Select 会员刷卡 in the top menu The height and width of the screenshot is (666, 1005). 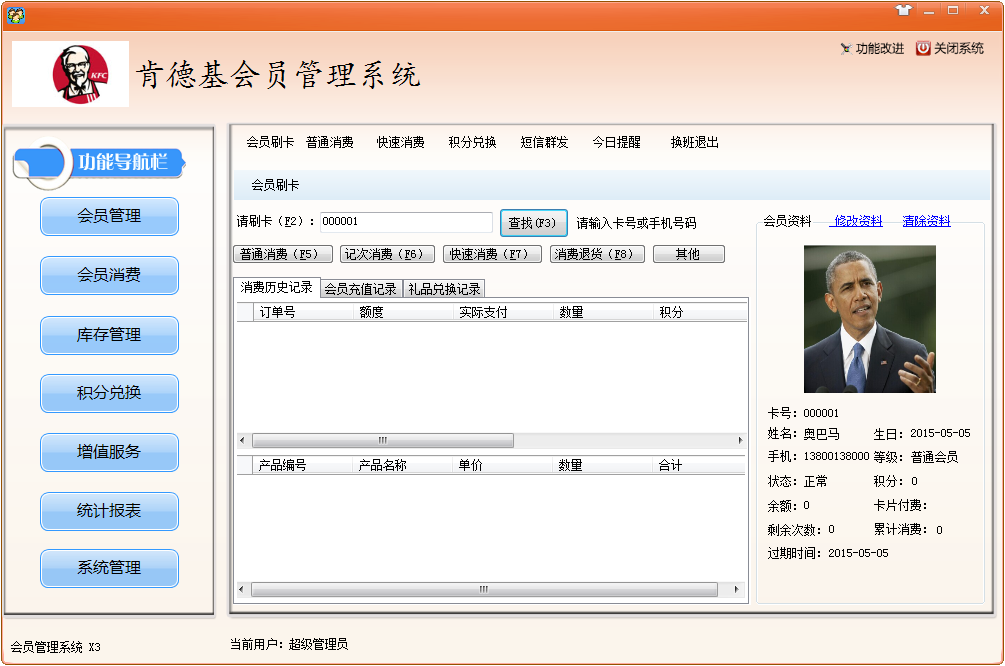click(270, 142)
